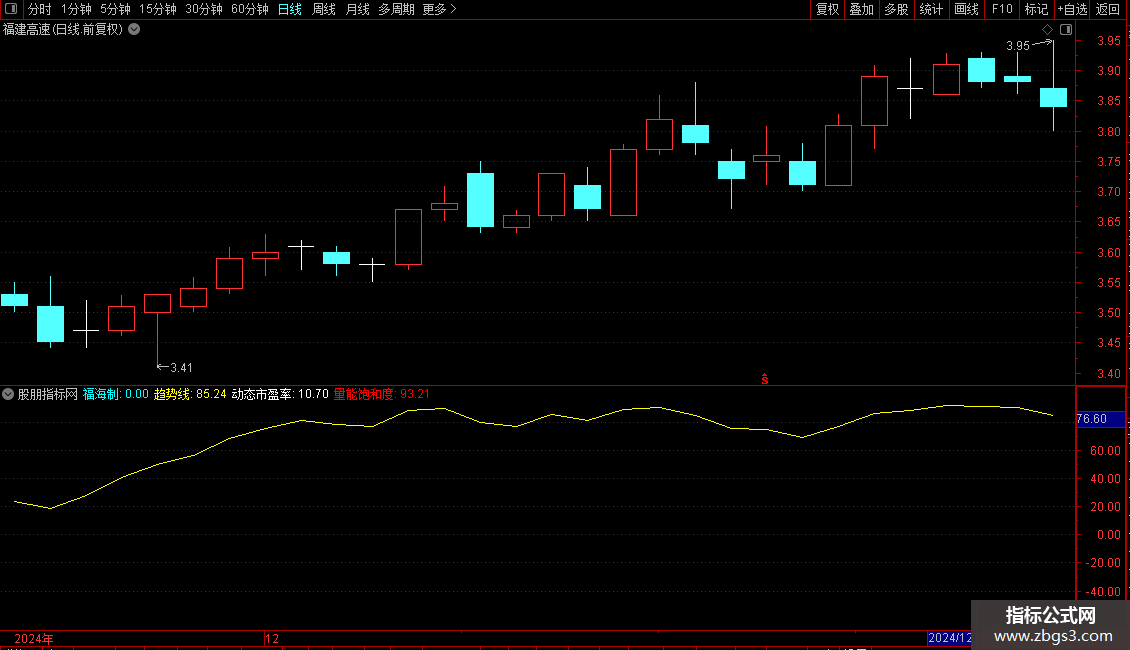Image resolution: width=1130 pixels, height=650 pixels.
Task: Click the 76.60 value box on indicator axis
Action: (x=1100, y=419)
